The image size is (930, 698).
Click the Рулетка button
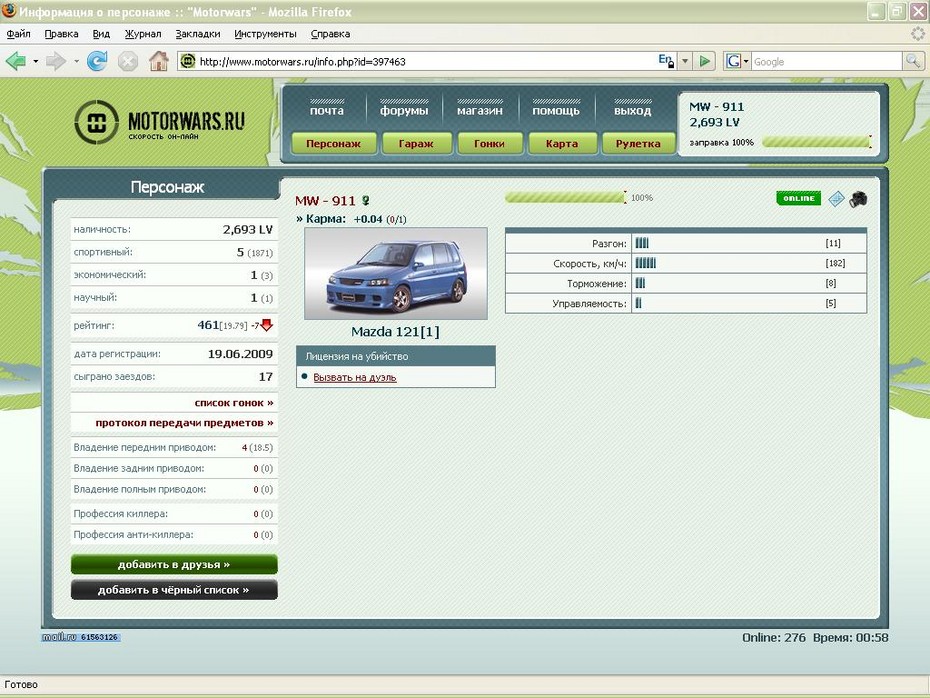tap(638, 143)
